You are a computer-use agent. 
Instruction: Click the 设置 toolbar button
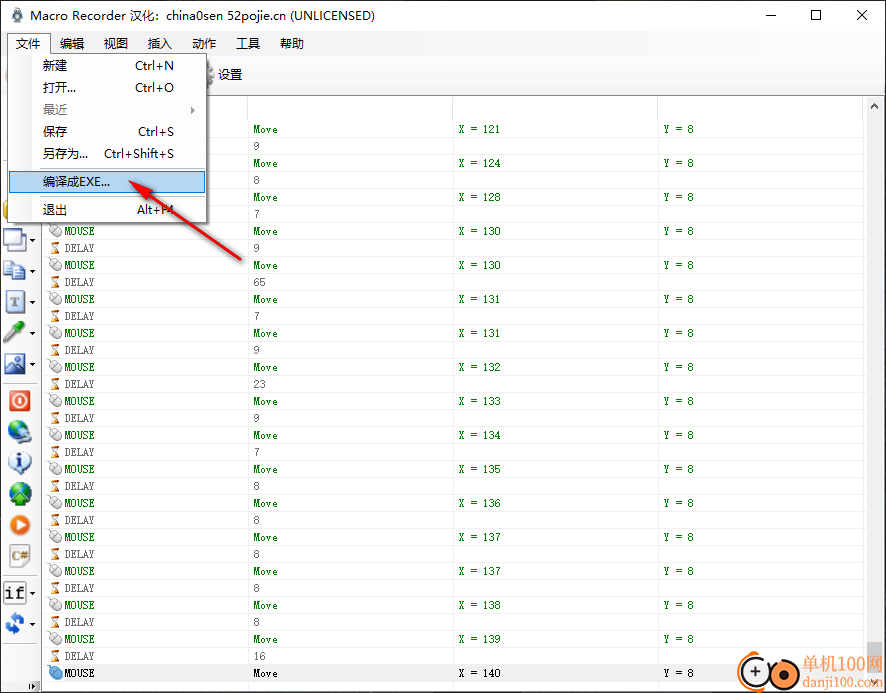click(x=223, y=75)
